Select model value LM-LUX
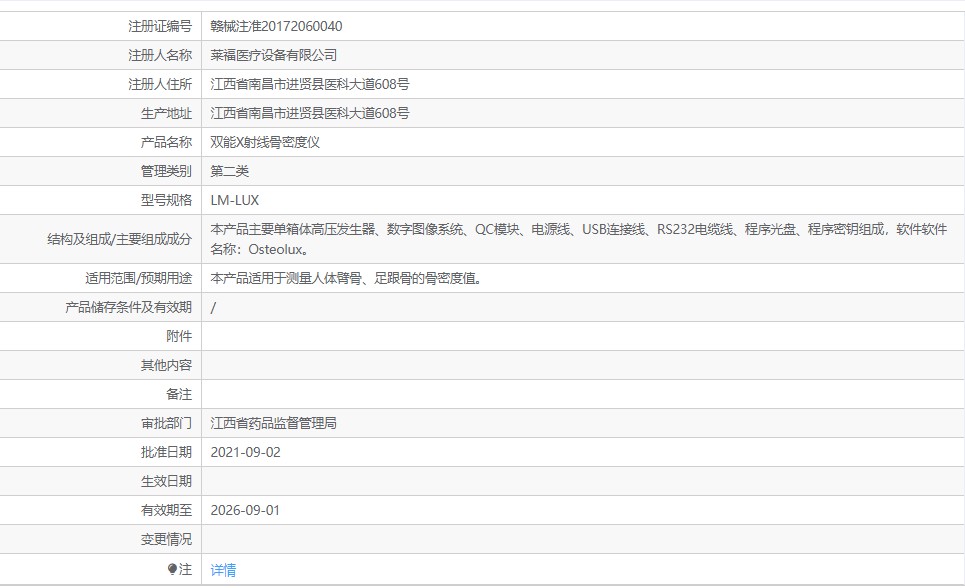This screenshot has width=965, height=588. (234, 199)
